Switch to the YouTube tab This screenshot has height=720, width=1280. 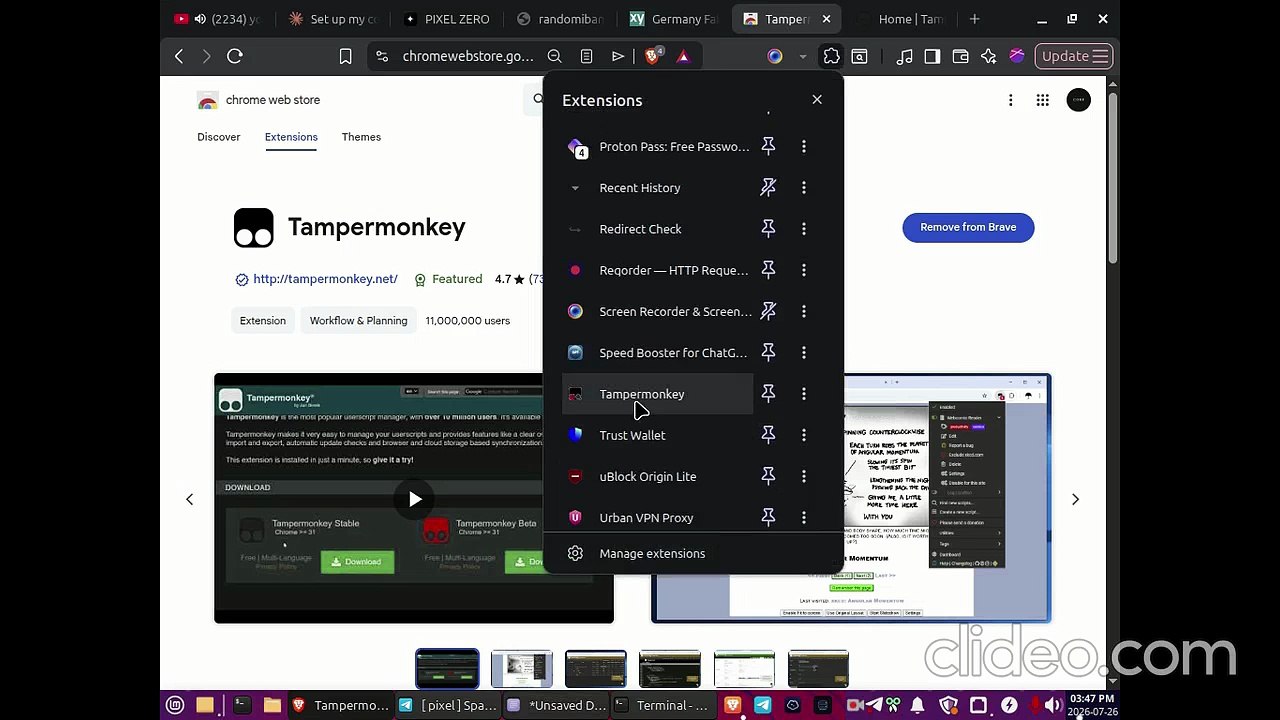click(217, 19)
